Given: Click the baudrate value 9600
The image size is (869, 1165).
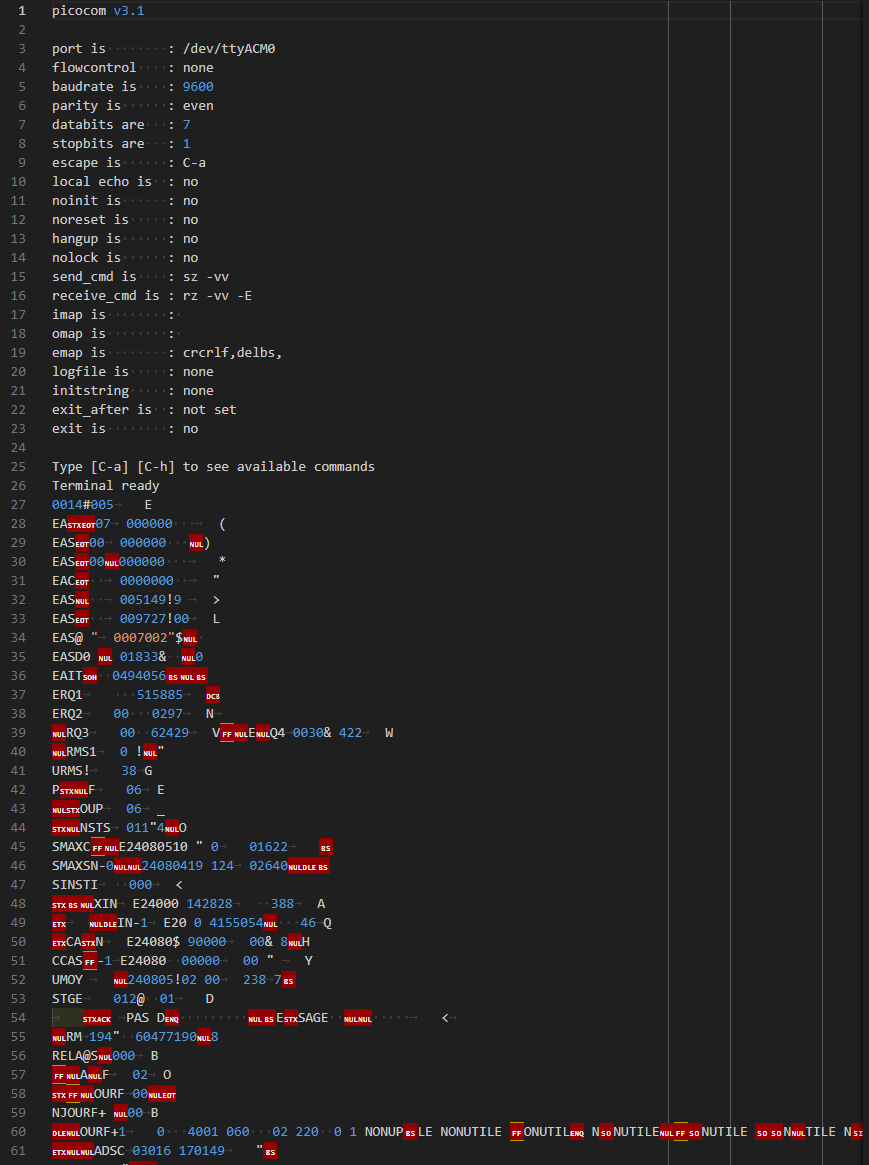Looking at the screenshot, I should tap(198, 86).
